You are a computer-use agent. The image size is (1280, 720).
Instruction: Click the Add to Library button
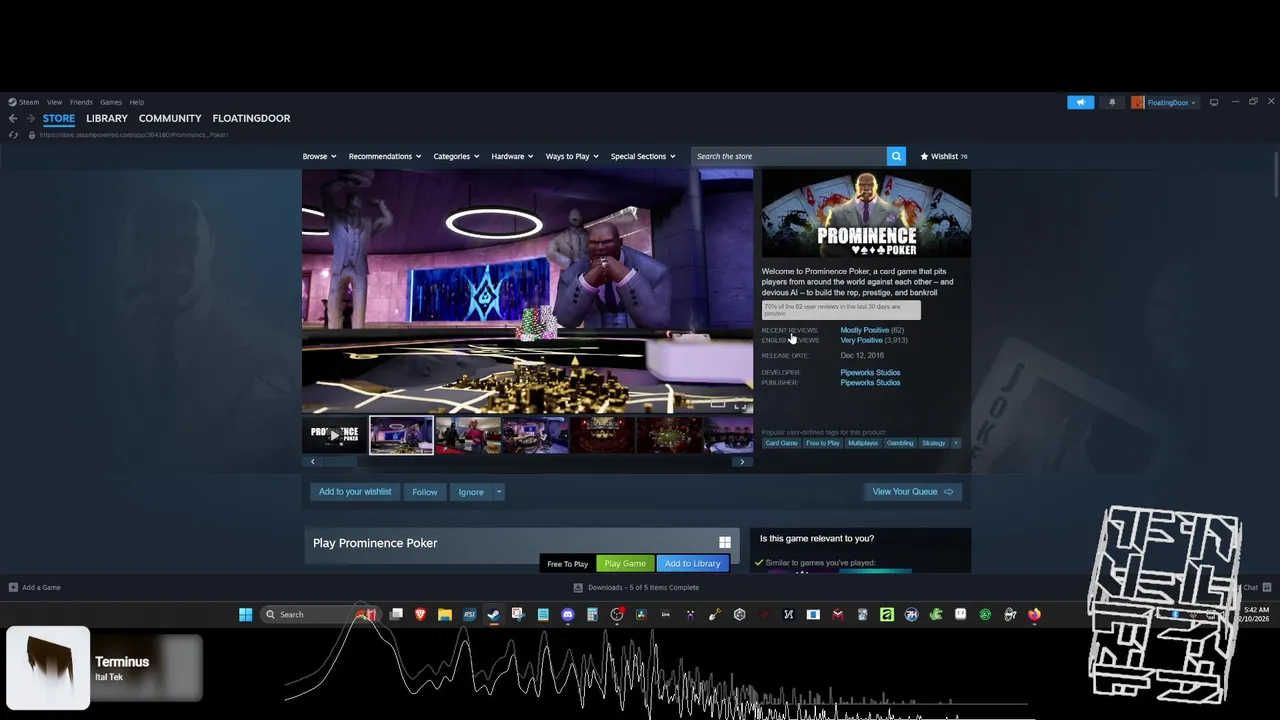(692, 564)
